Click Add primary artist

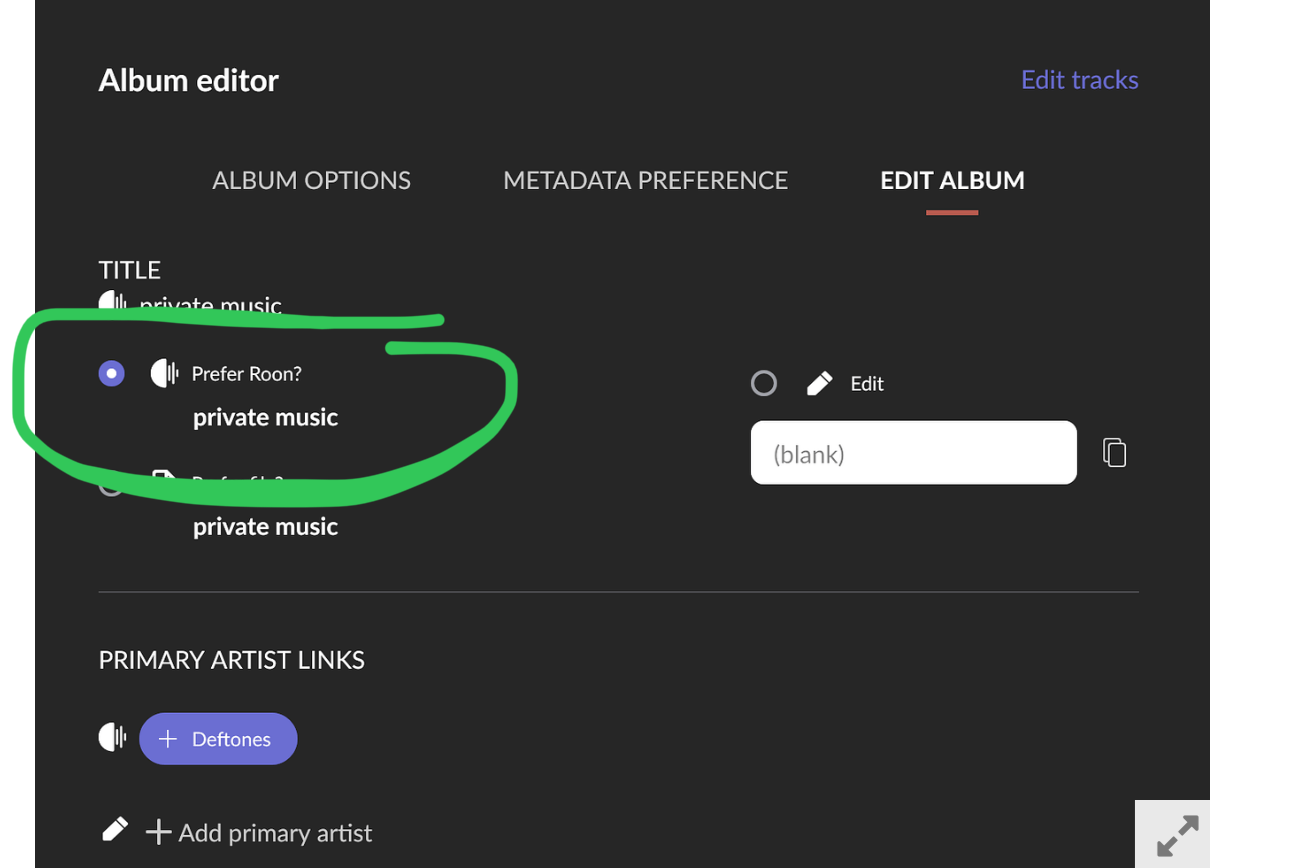coord(260,832)
